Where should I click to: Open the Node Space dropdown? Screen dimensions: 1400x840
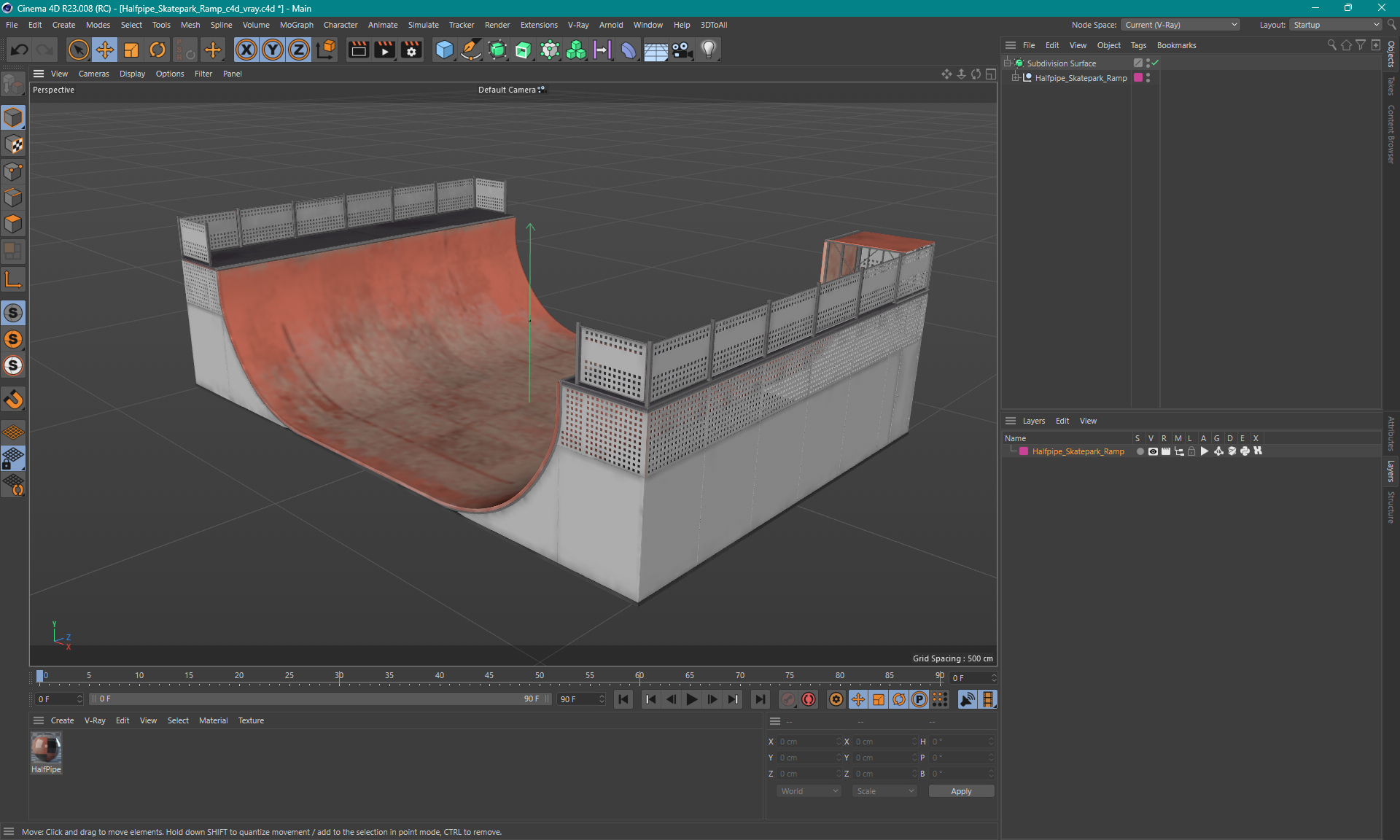point(1180,25)
